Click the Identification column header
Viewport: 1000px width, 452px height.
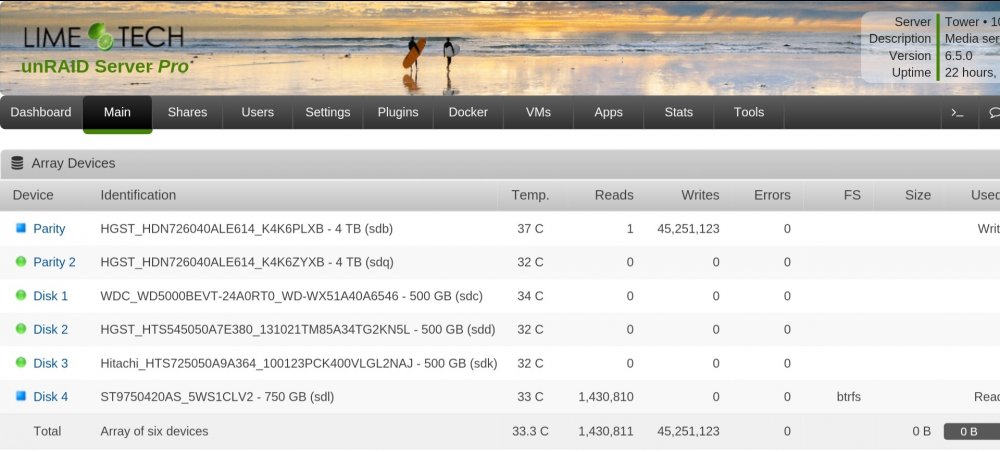tap(138, 195)
